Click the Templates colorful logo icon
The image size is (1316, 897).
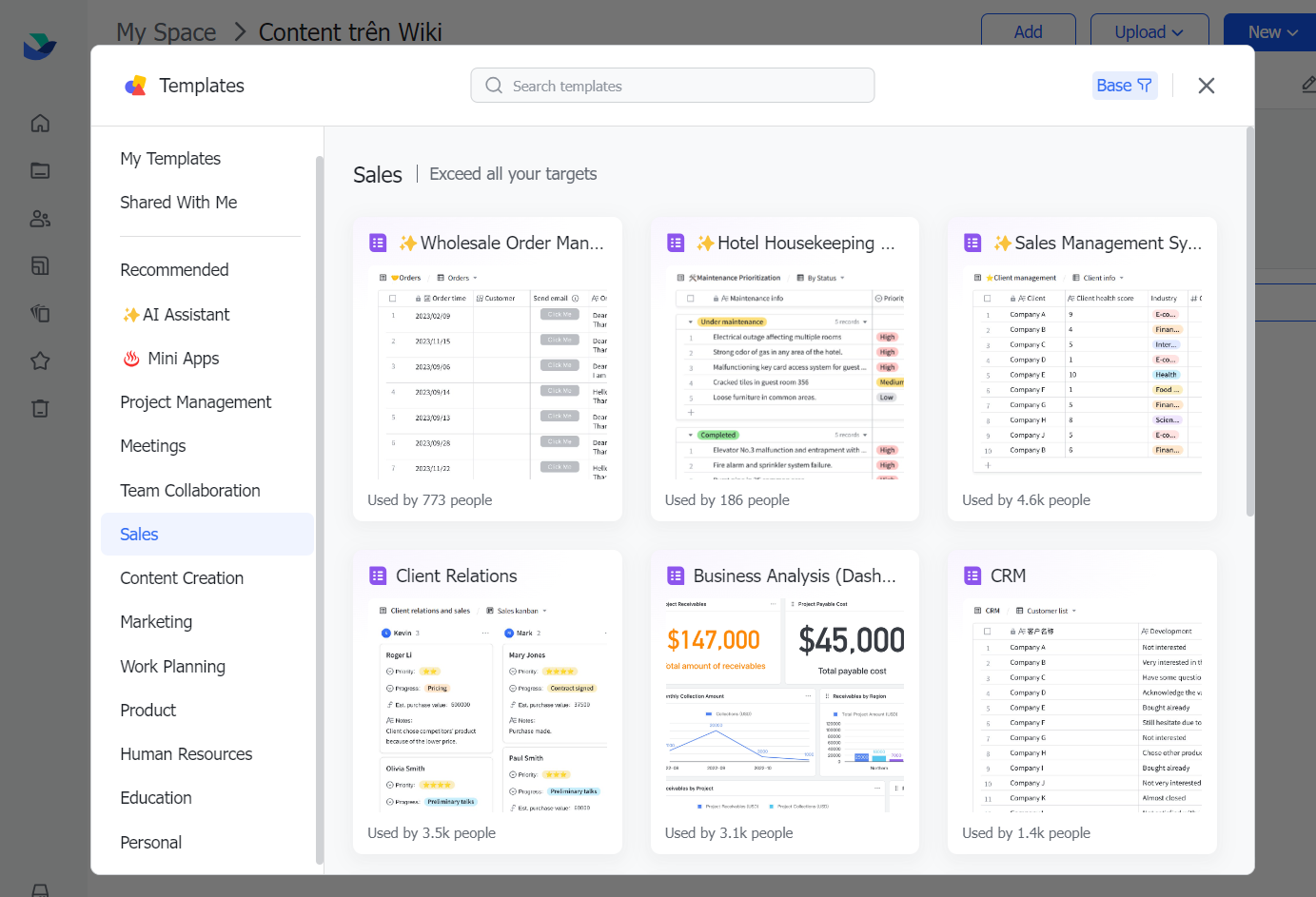[136, 86]
